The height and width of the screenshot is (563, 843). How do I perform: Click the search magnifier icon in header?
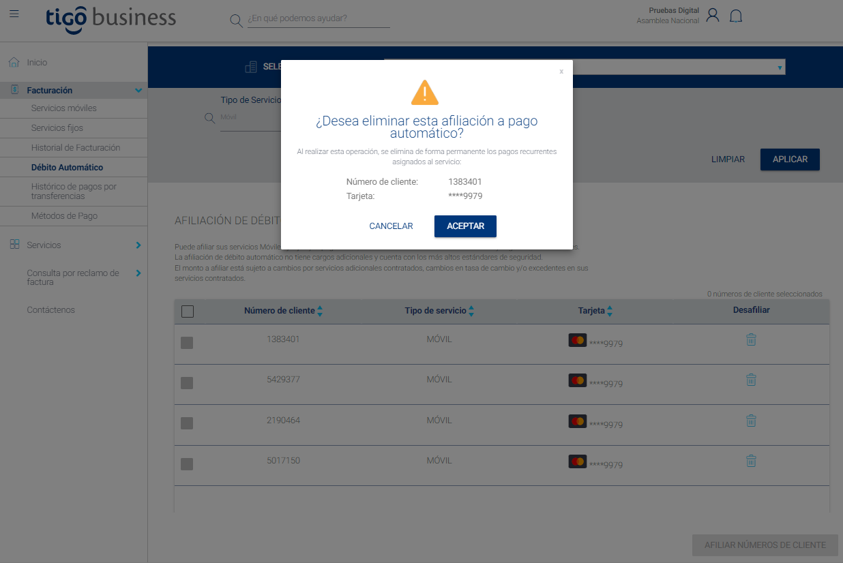point(235,20)
